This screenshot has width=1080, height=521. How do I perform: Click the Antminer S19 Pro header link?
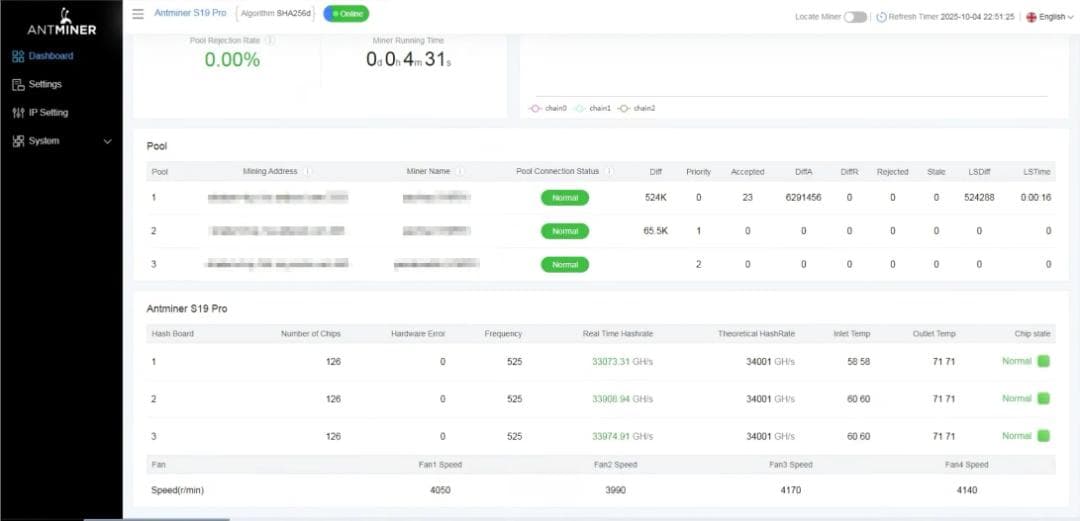pyautogui.click(x=190, y=14)
